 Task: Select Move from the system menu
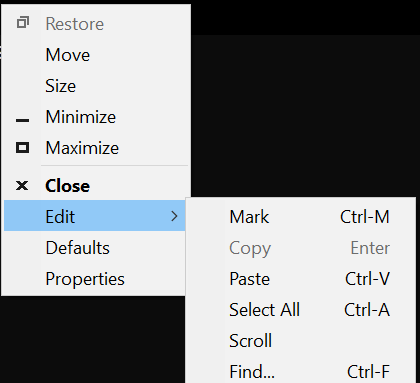coord(96,55)
